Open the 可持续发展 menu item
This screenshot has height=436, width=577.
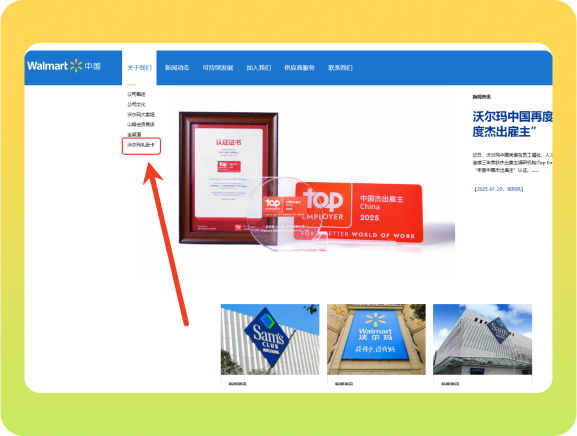pos(218,68)
